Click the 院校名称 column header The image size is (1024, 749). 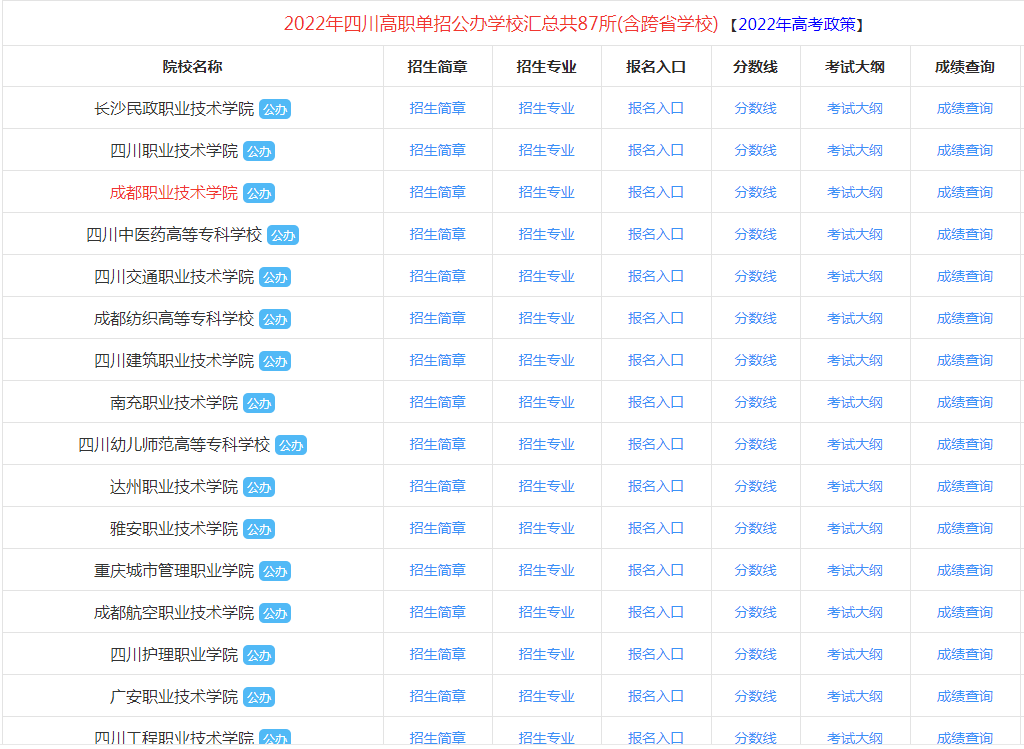point(193,67)
